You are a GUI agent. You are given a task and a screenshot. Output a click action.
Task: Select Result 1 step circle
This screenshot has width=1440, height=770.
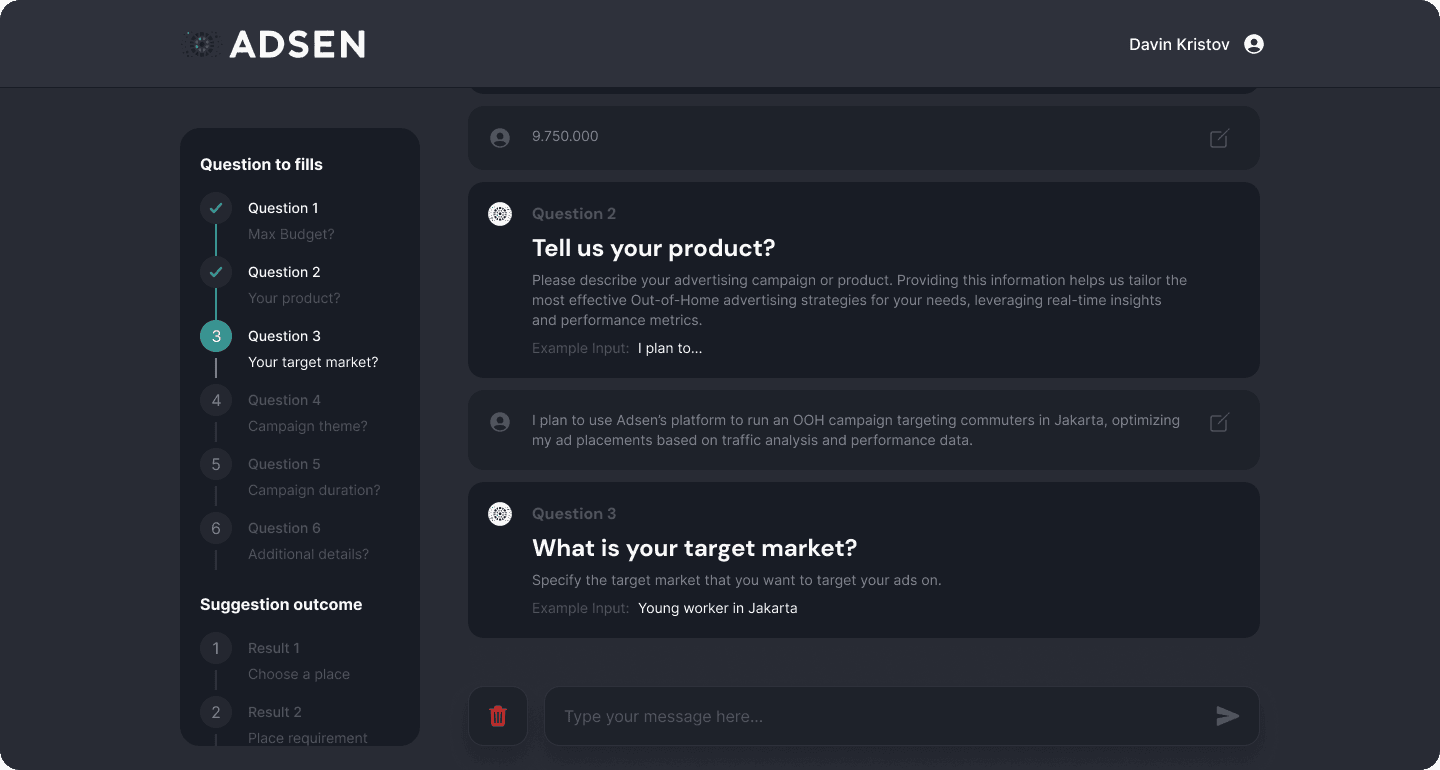coord(216,648)
